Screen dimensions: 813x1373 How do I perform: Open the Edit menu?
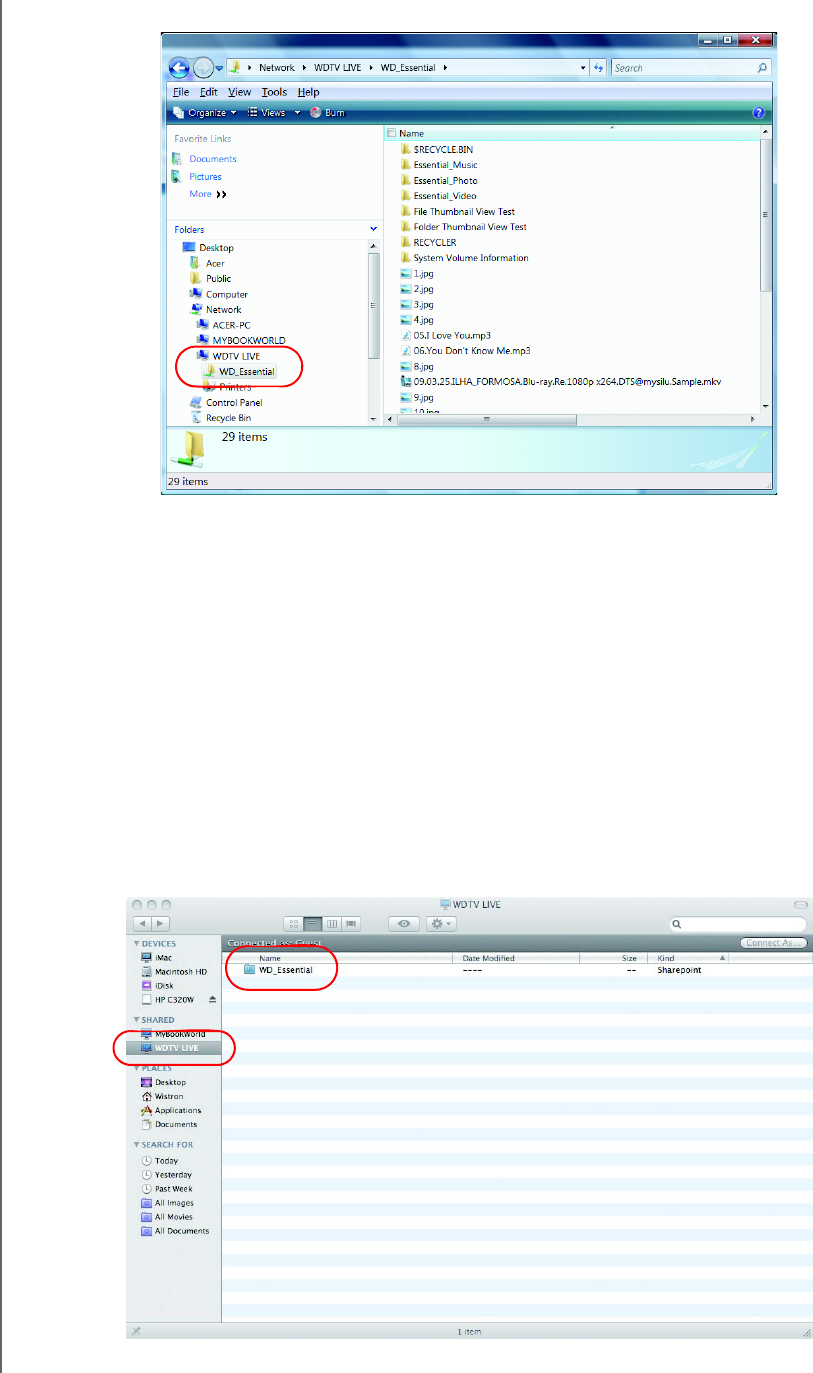(x=207, y=92)
